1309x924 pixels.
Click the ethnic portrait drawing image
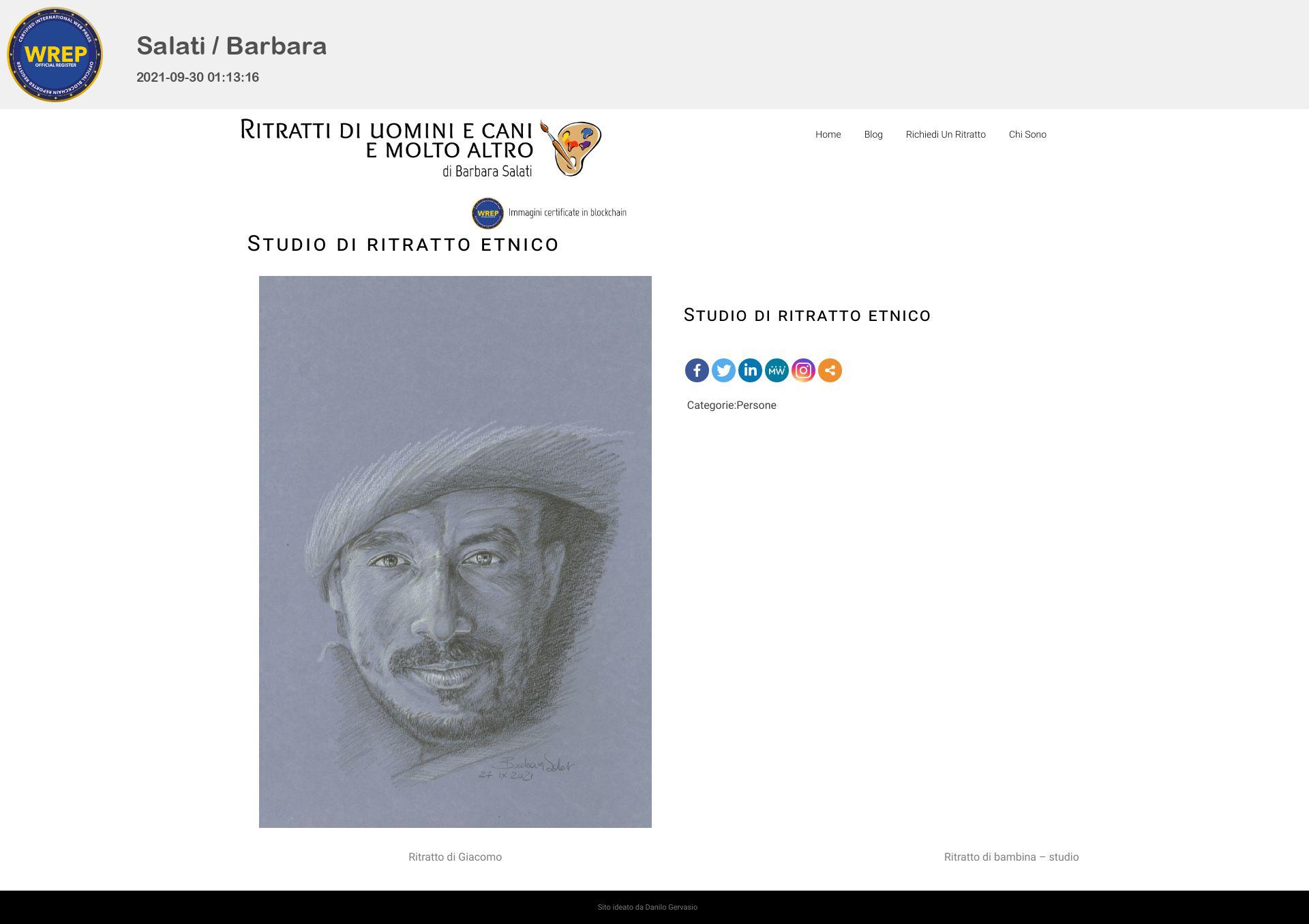455,552
